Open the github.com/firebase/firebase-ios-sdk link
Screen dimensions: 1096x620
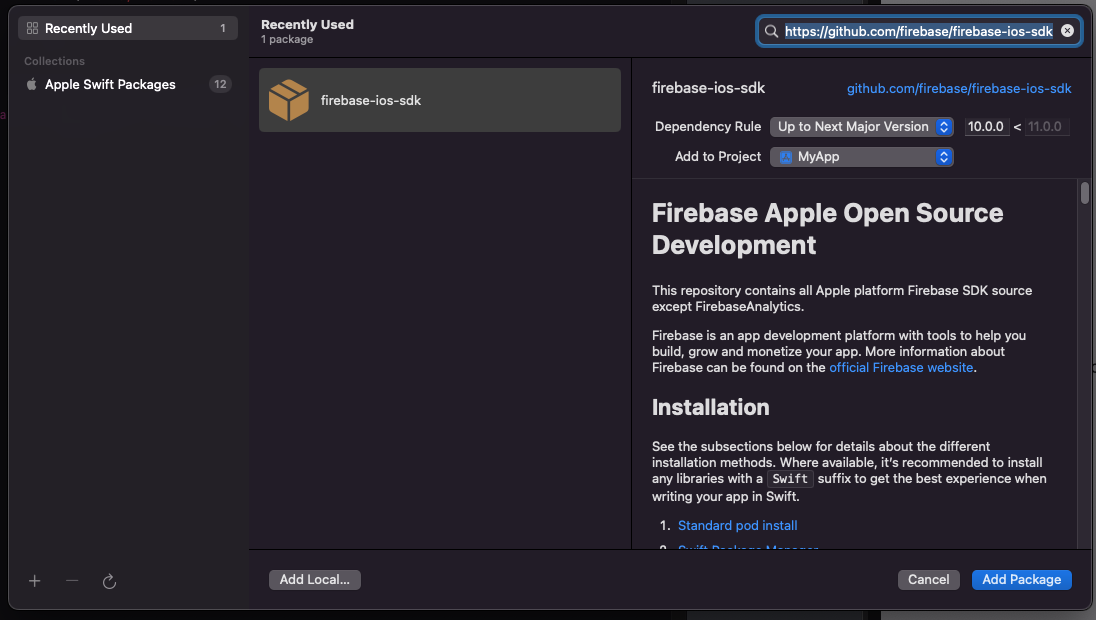point(959,89)
